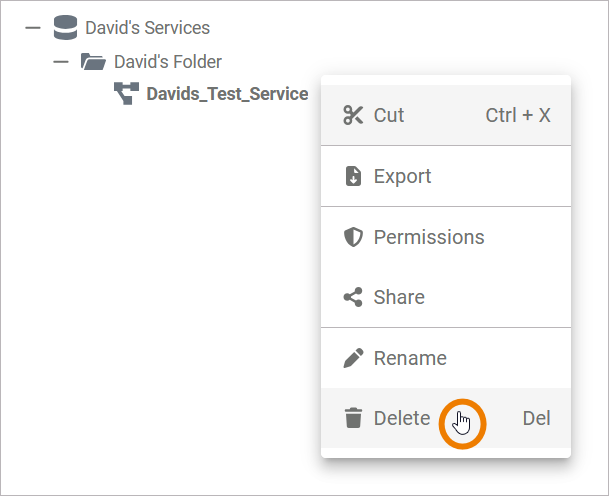
Task: Collapse the David's Folder tree node
Action: (x=61, y=62)
